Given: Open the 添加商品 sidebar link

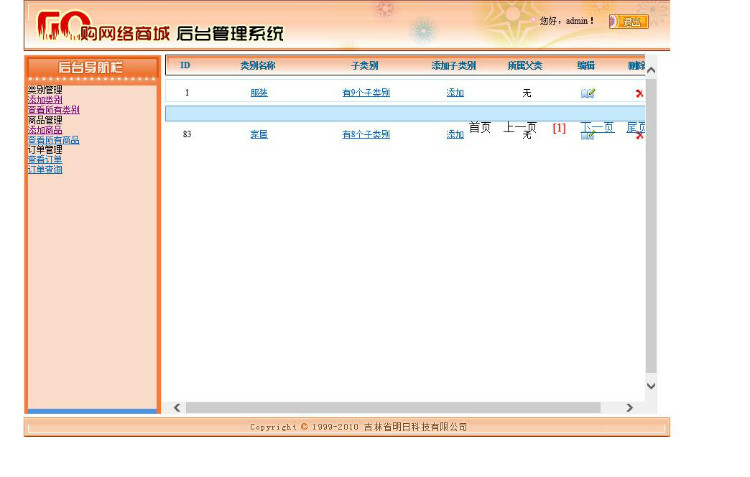Looking at the screenshot, I should point(45,130).
